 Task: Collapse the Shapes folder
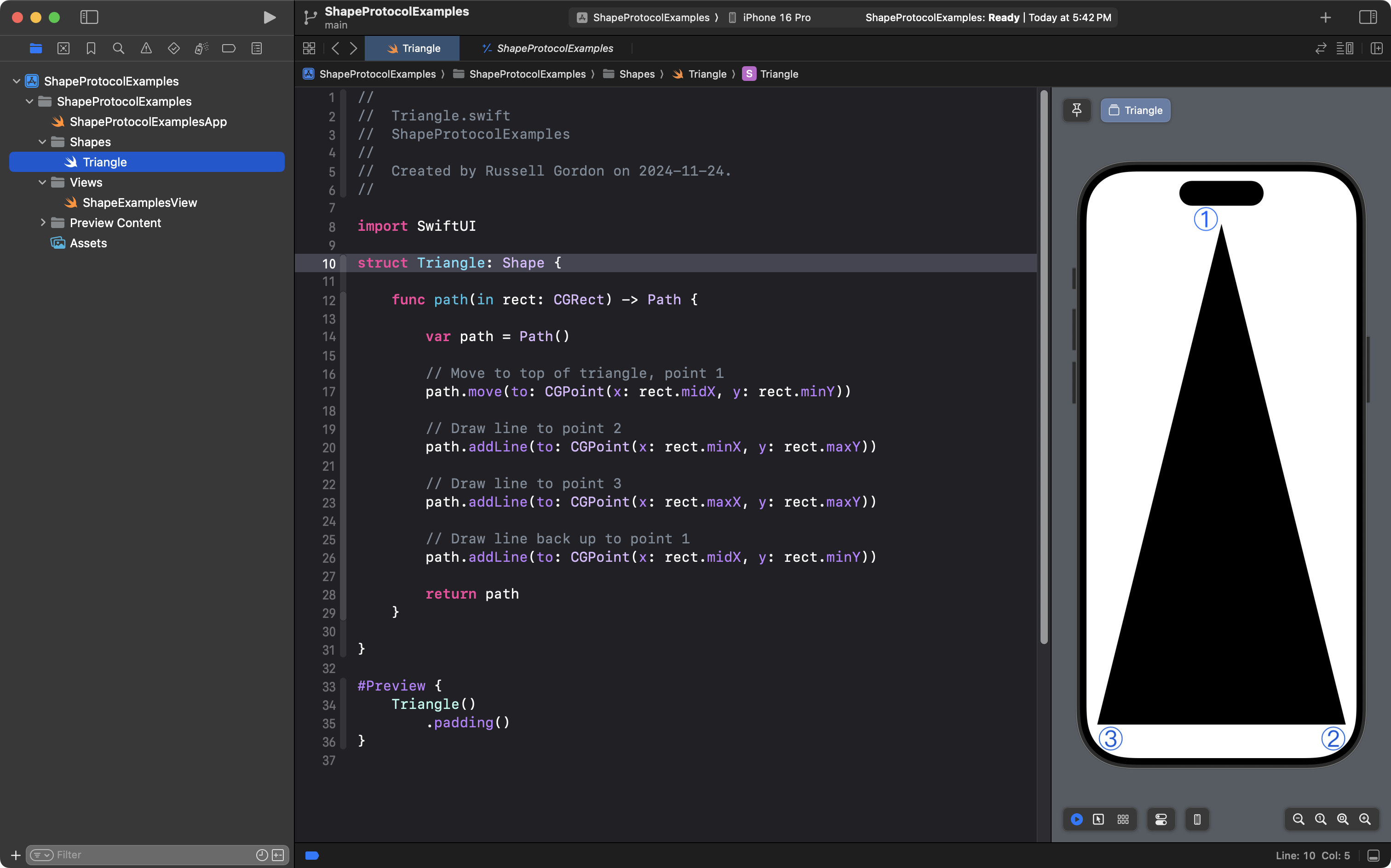(x=42, y=142)
